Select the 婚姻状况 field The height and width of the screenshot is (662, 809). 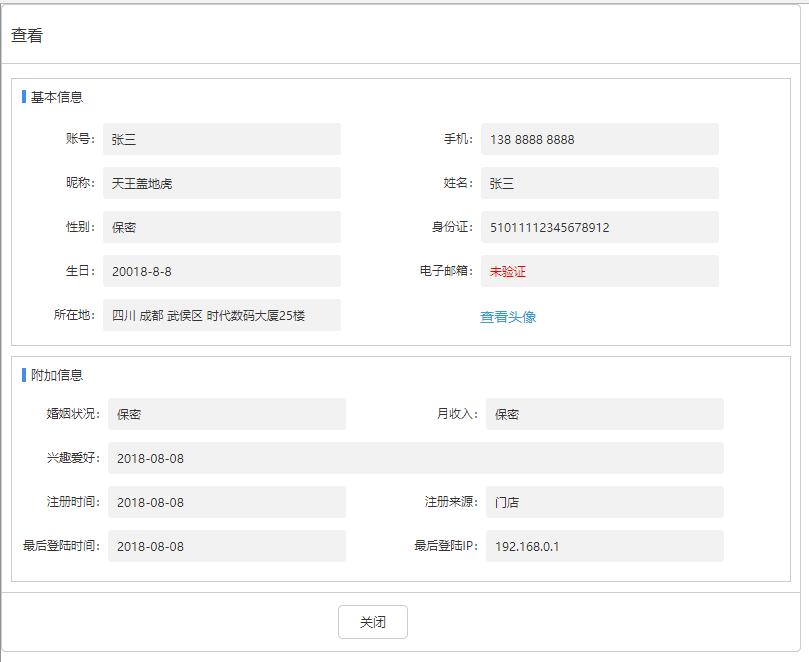click(226, 414)
